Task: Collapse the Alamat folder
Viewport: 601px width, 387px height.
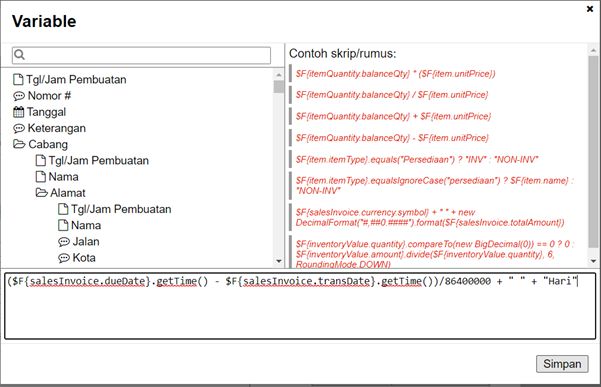Action: pos(42,192)
